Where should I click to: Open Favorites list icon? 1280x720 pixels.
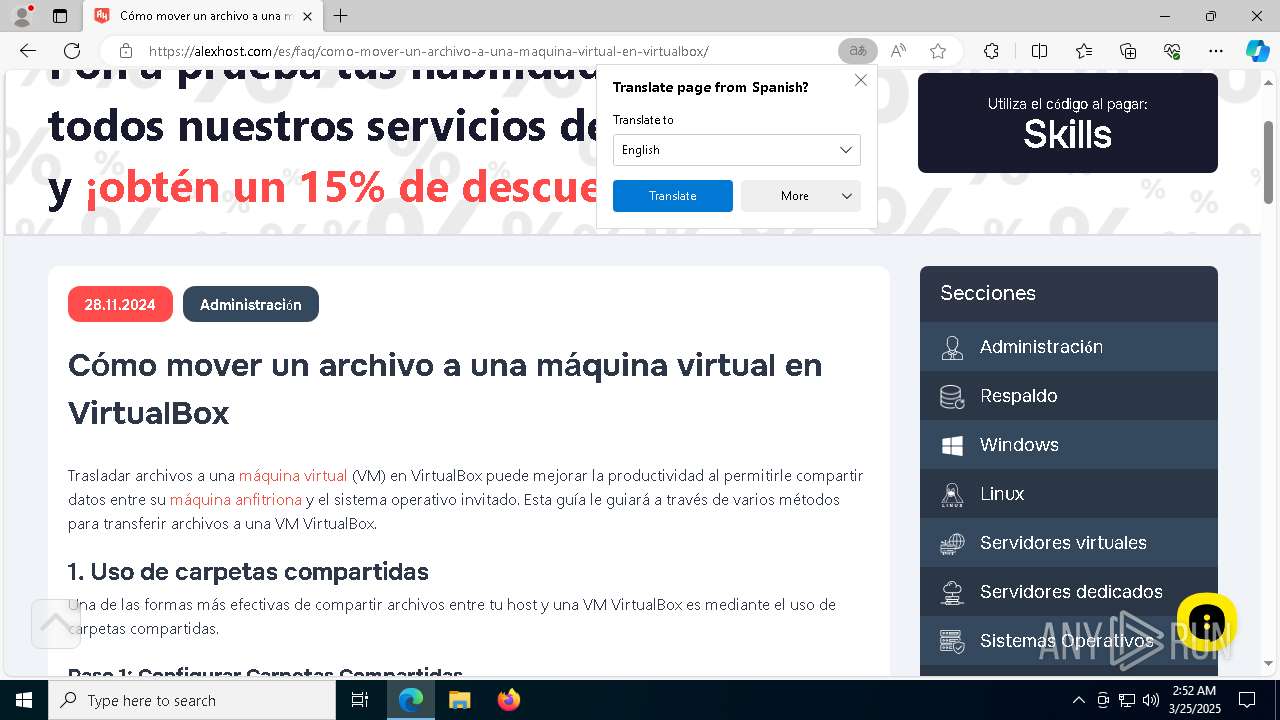[1084, 51]
